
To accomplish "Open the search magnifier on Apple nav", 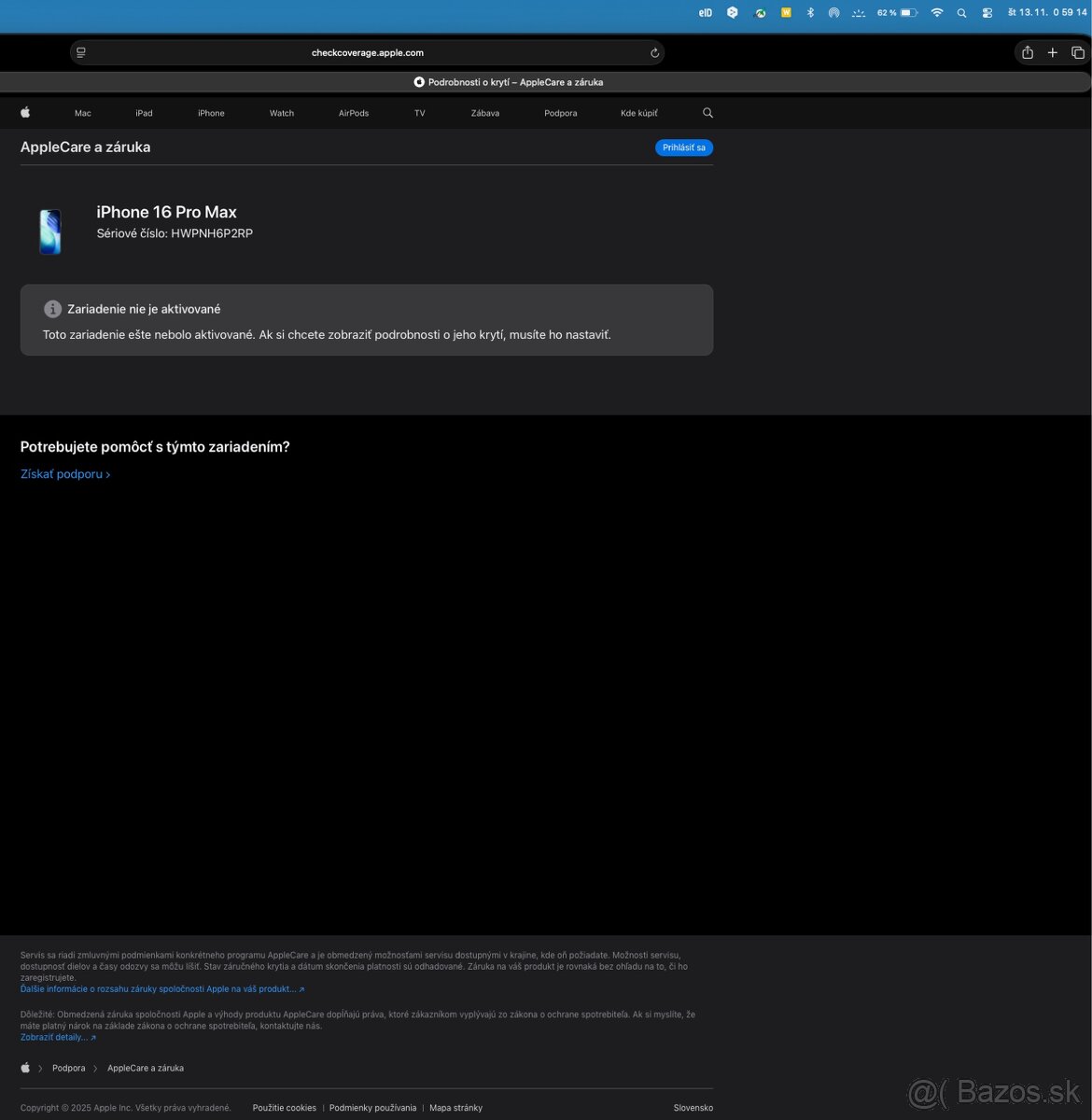I will click(x=707, y=113).
